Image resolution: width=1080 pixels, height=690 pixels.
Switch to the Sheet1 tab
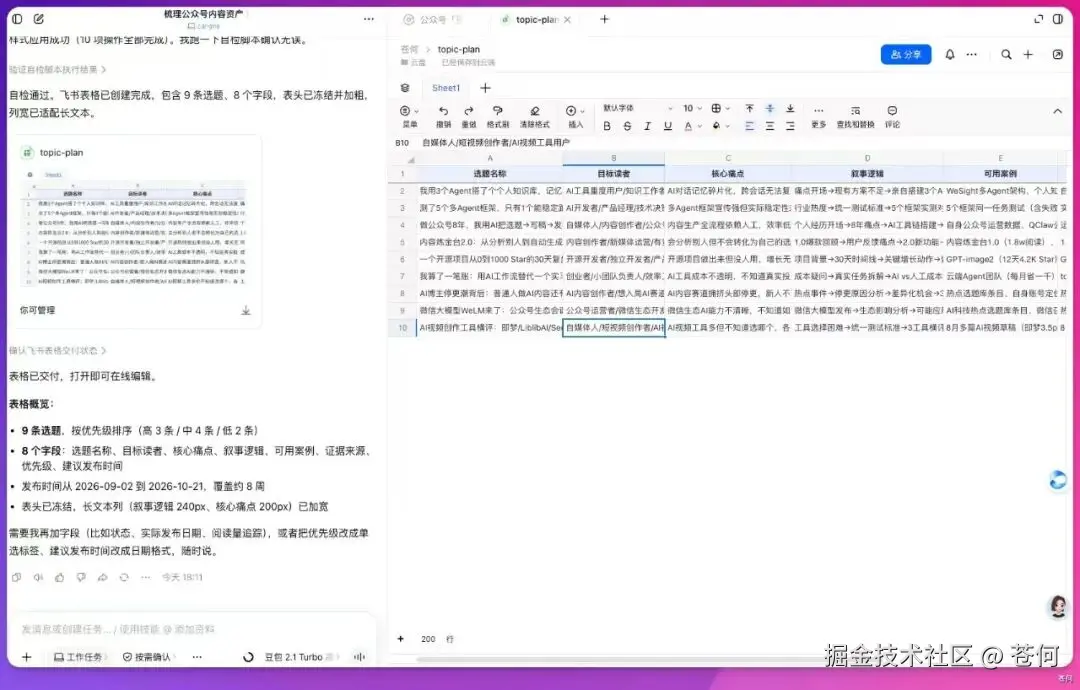[x=446, y=88]
